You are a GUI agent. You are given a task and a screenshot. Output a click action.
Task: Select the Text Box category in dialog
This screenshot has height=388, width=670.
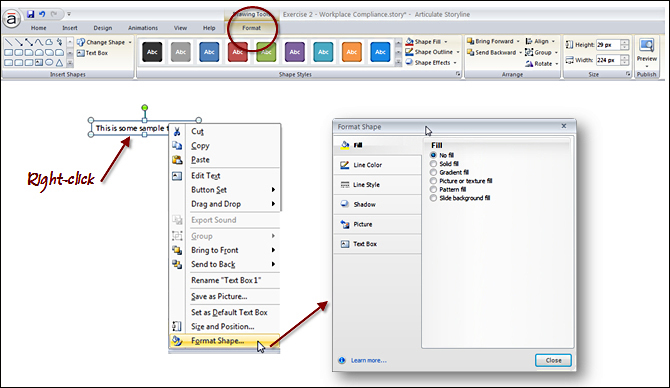[377, 244]
